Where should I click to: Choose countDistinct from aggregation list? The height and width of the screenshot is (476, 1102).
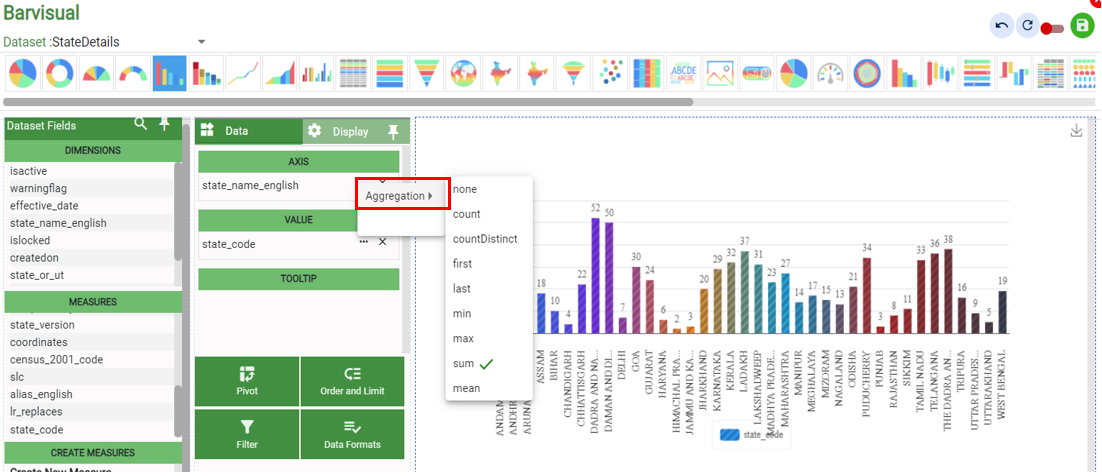tap(485, 239)
